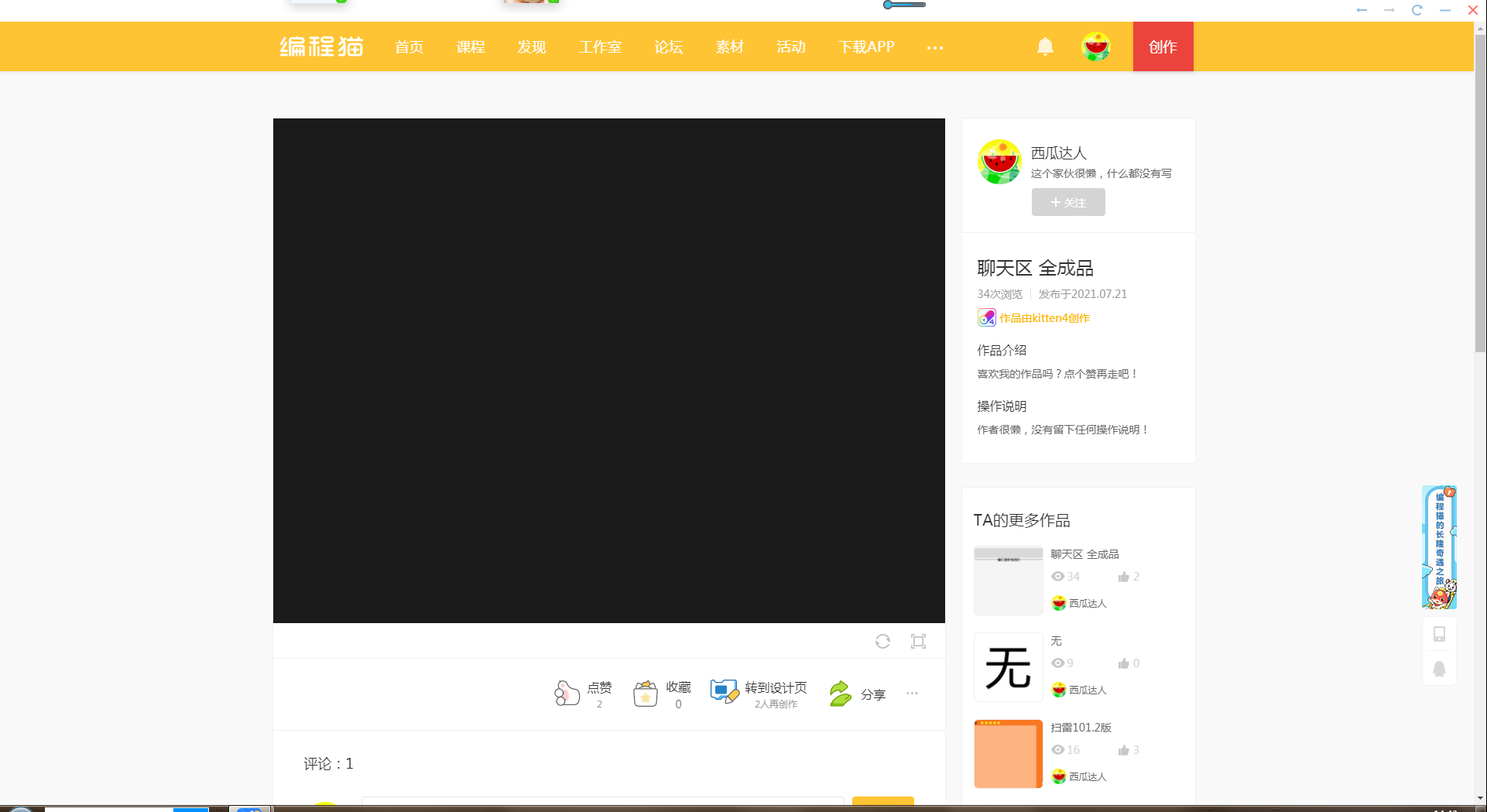Reload the page with the top refresh icon
The width and height of the screenshot is (1487, 812).
(1417, 10)
